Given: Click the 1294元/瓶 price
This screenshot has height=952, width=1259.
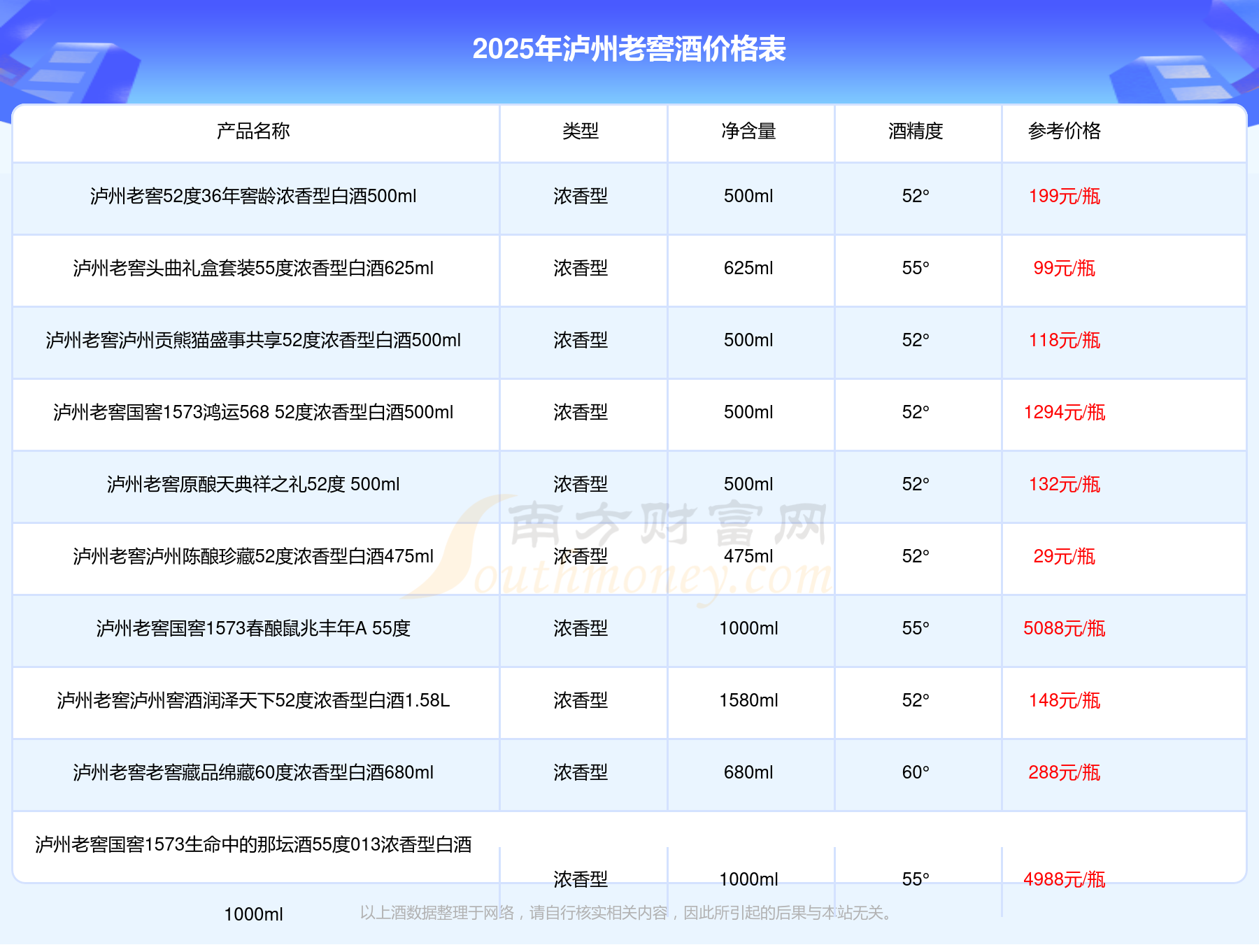Looking at the screenshot, I should tap(1065, 413).
